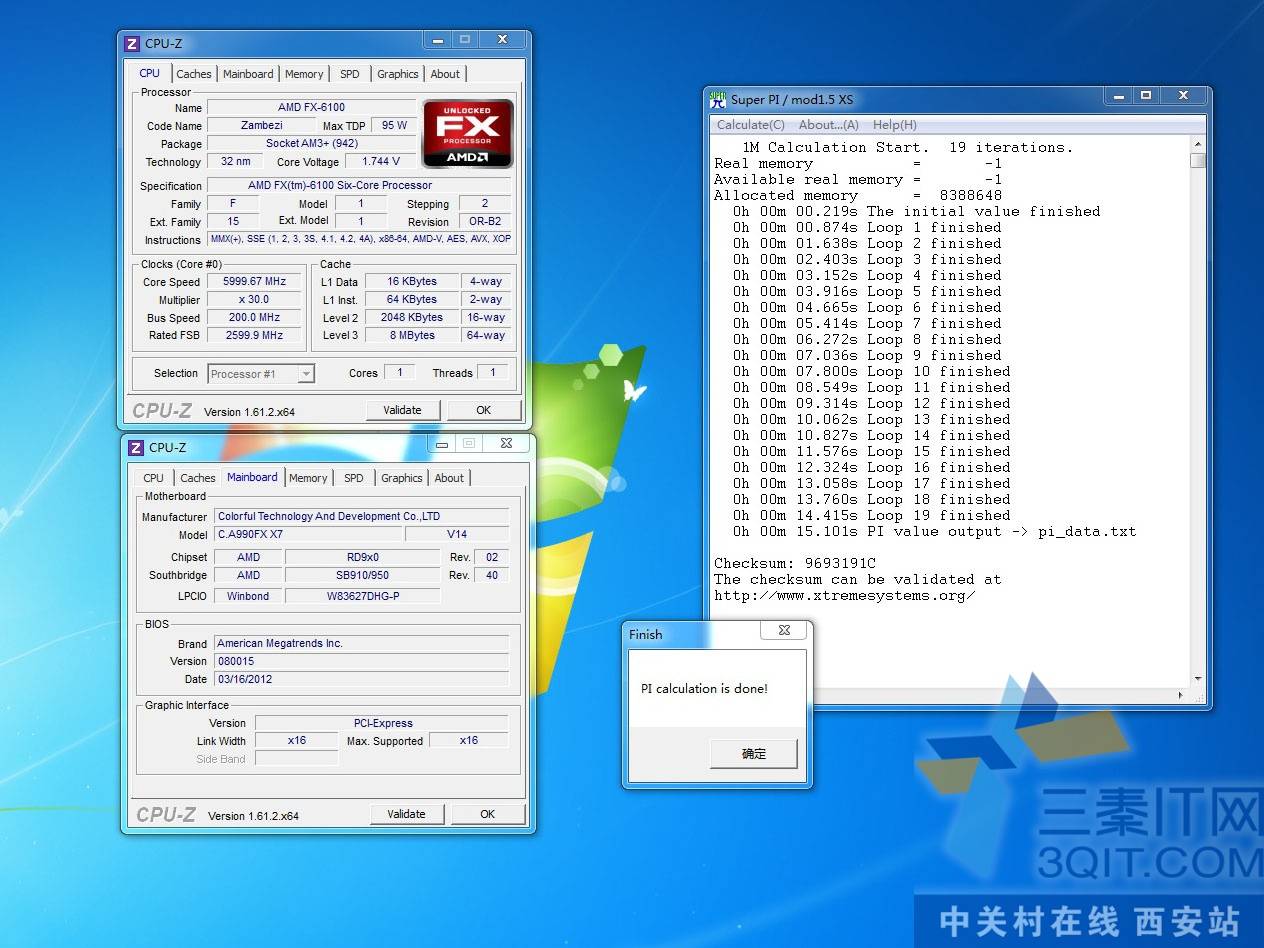Viewport: 1264px width, 948px height.
Task: Click the Code Name value Zambezi
Action: click(262, 125)
